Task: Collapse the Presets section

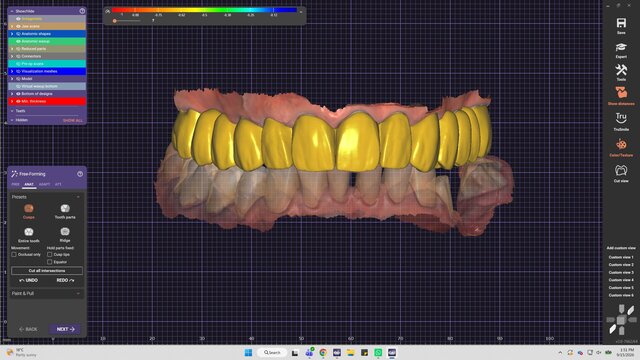Action: [x=78, y=197]
